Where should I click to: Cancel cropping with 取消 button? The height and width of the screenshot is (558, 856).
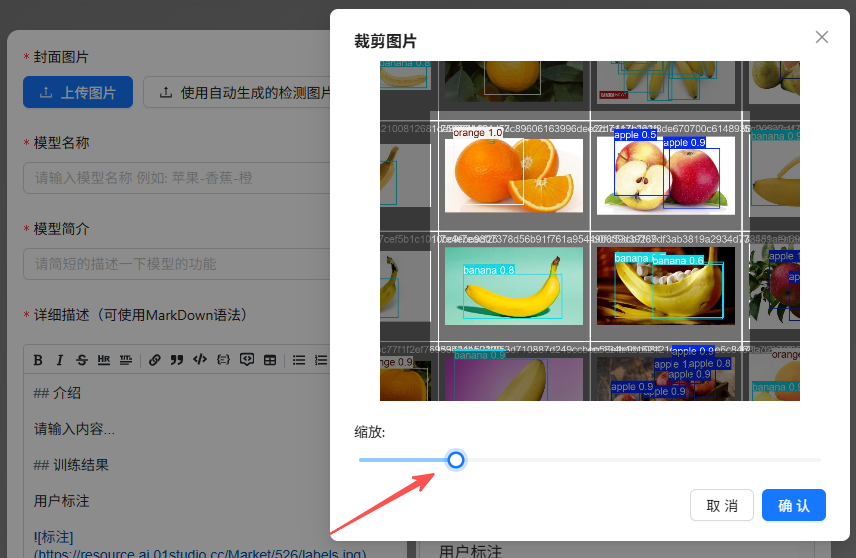tap(722, 505)
